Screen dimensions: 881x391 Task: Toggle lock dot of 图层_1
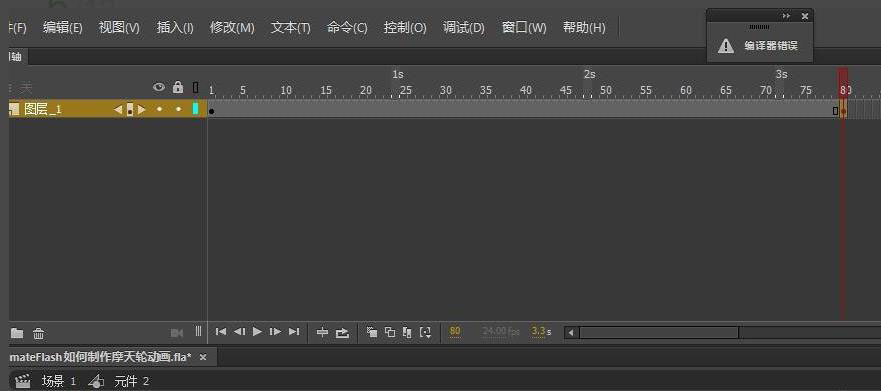[179, 110]
